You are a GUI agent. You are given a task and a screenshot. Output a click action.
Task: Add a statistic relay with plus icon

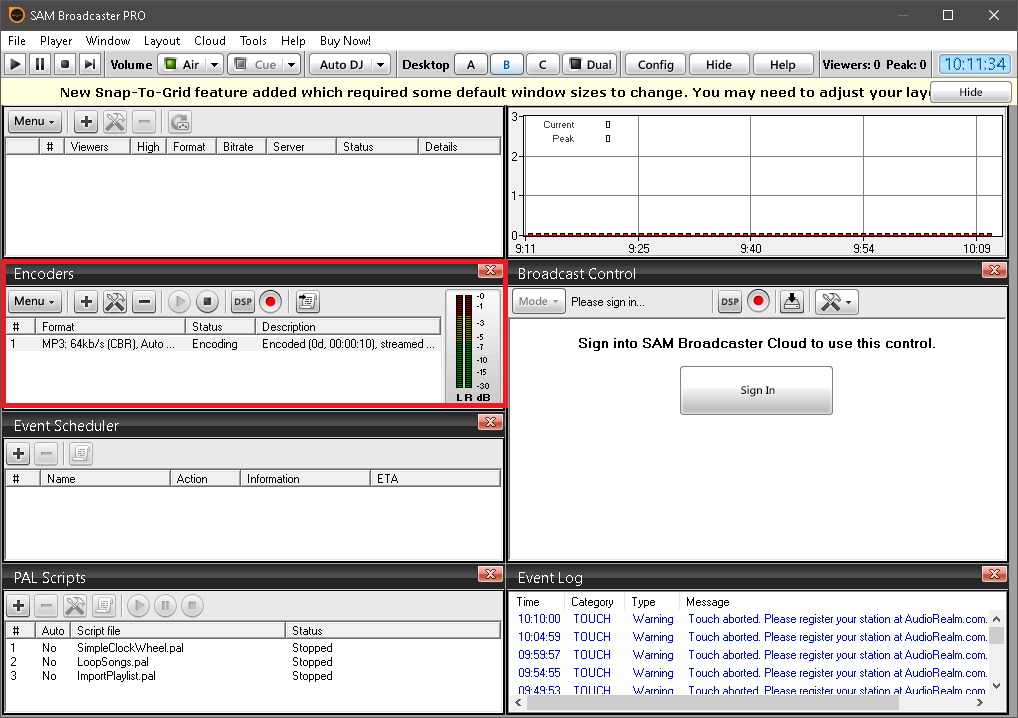coord(86,121)
